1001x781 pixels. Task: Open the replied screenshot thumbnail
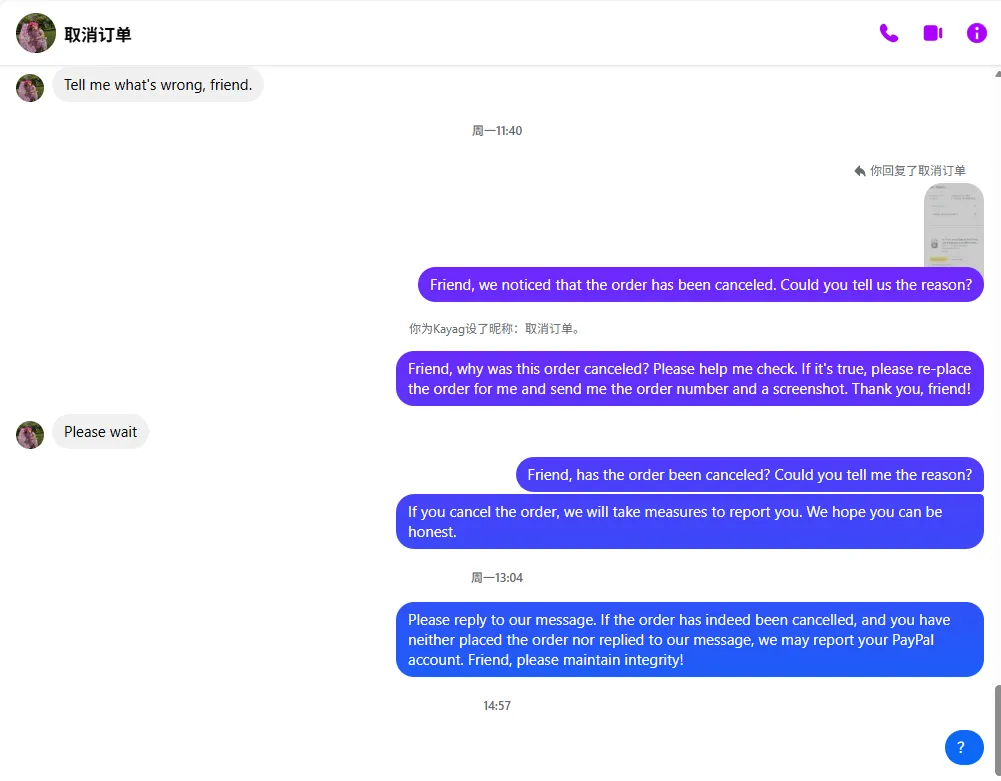953,224
